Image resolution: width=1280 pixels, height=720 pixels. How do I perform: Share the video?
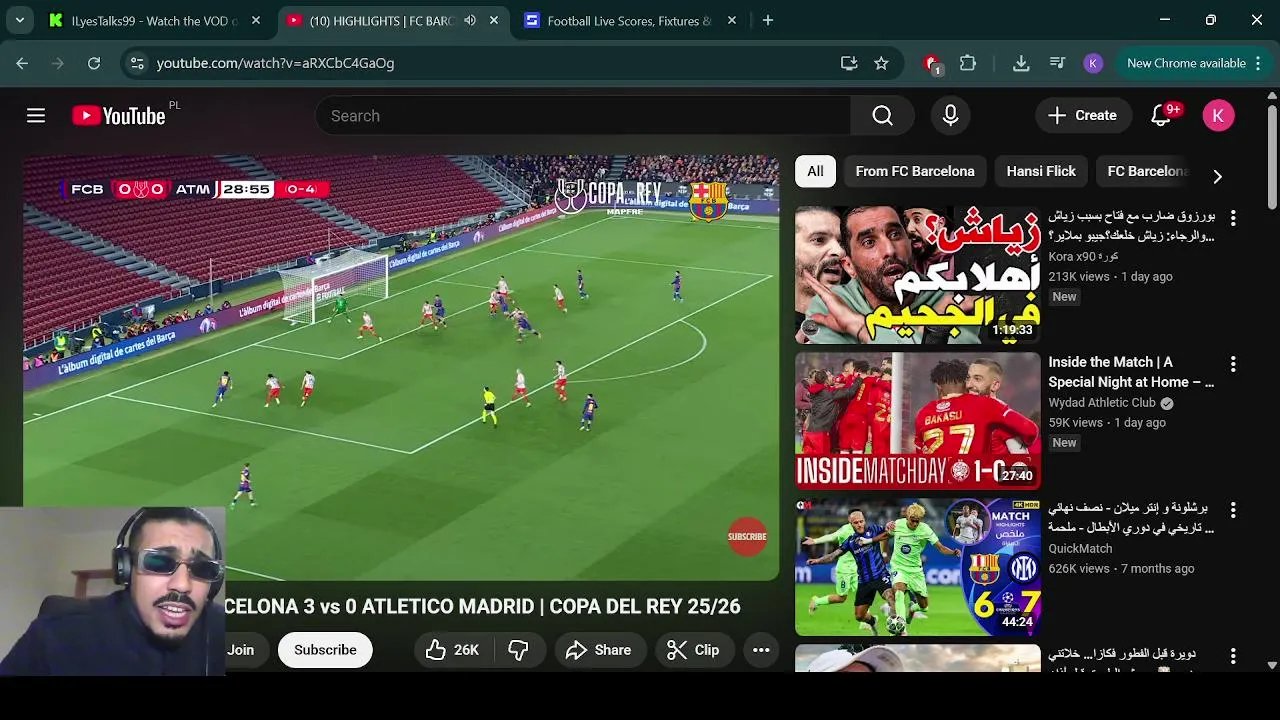pos(599,650)
